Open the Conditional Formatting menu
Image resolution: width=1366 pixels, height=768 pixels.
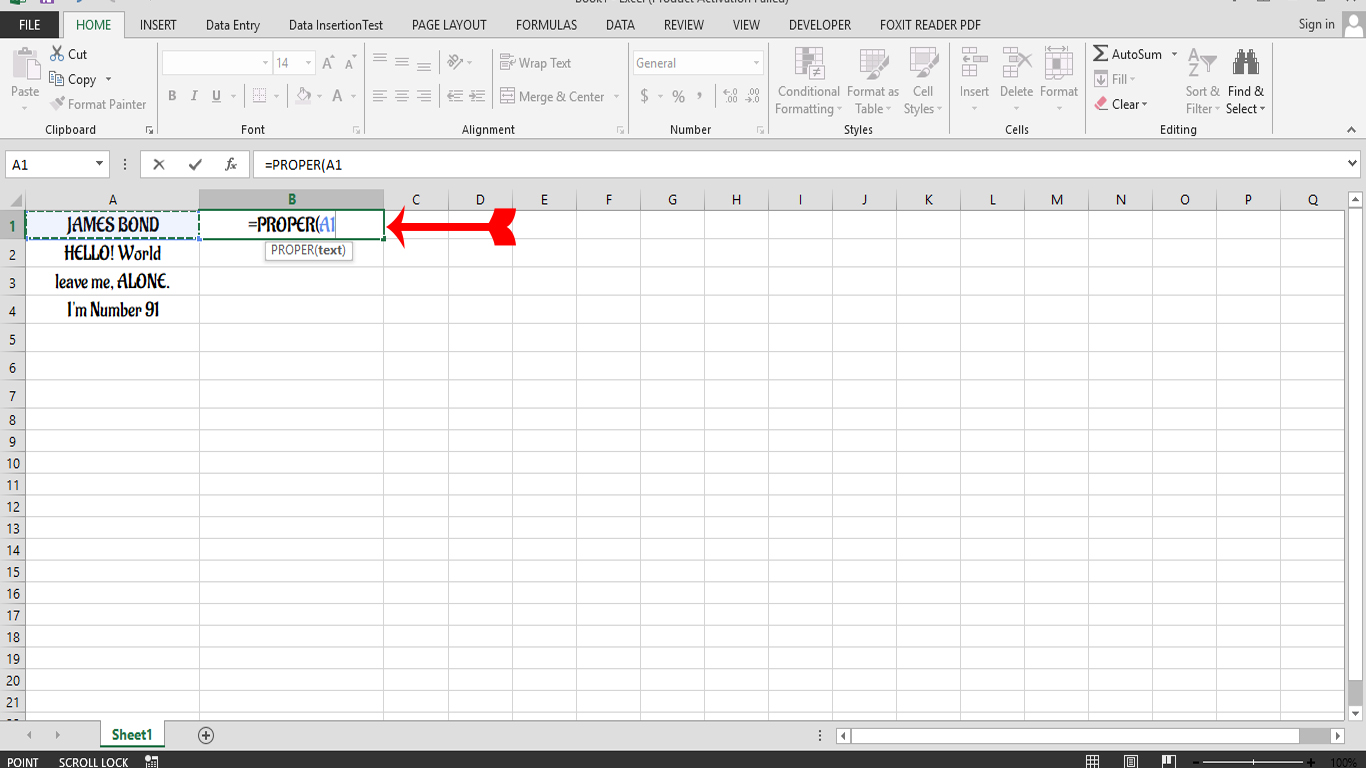(x=808, y=81)
